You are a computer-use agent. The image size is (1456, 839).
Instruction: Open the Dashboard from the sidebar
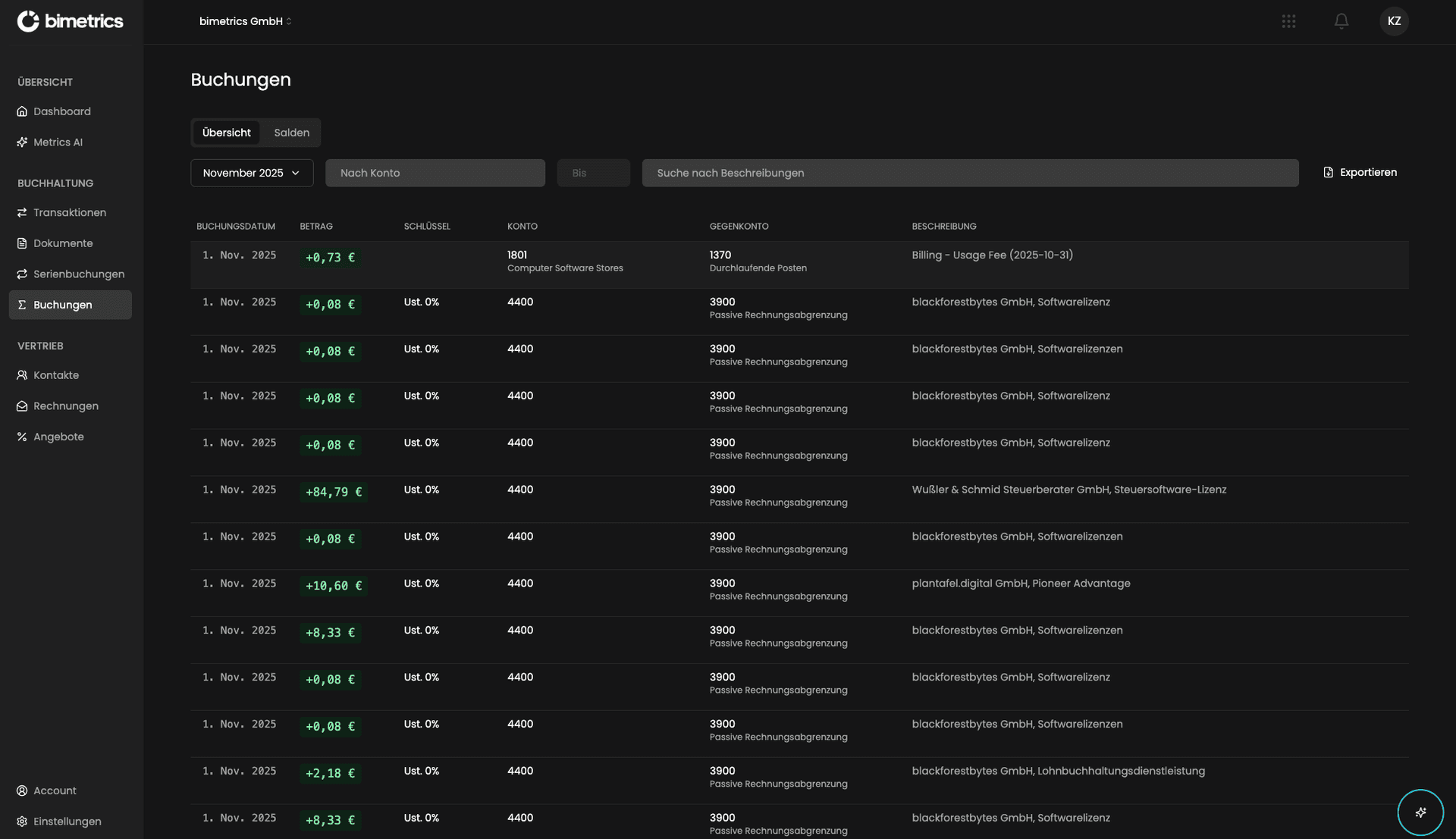coord(62,111)
